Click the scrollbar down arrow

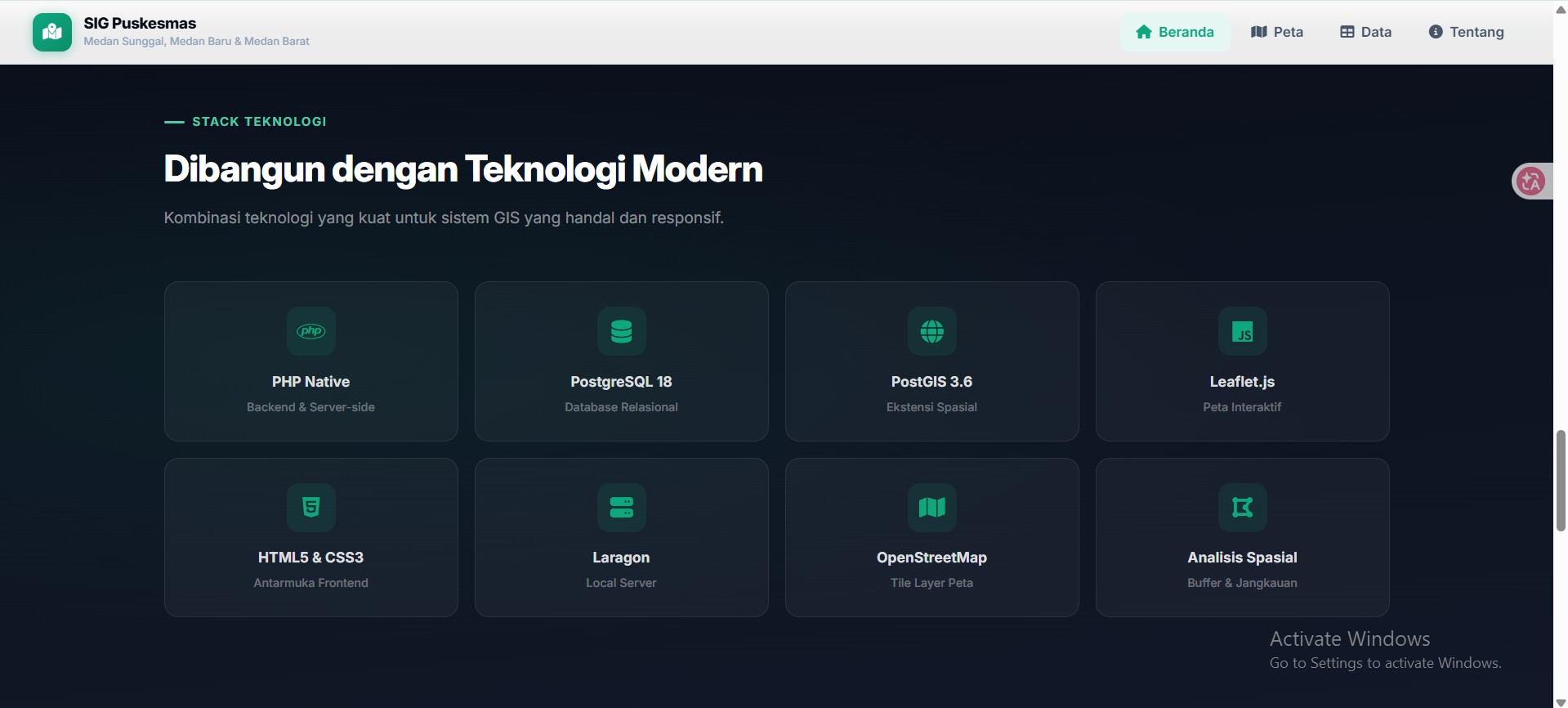pyautogui.click(x=1561, y=701)
